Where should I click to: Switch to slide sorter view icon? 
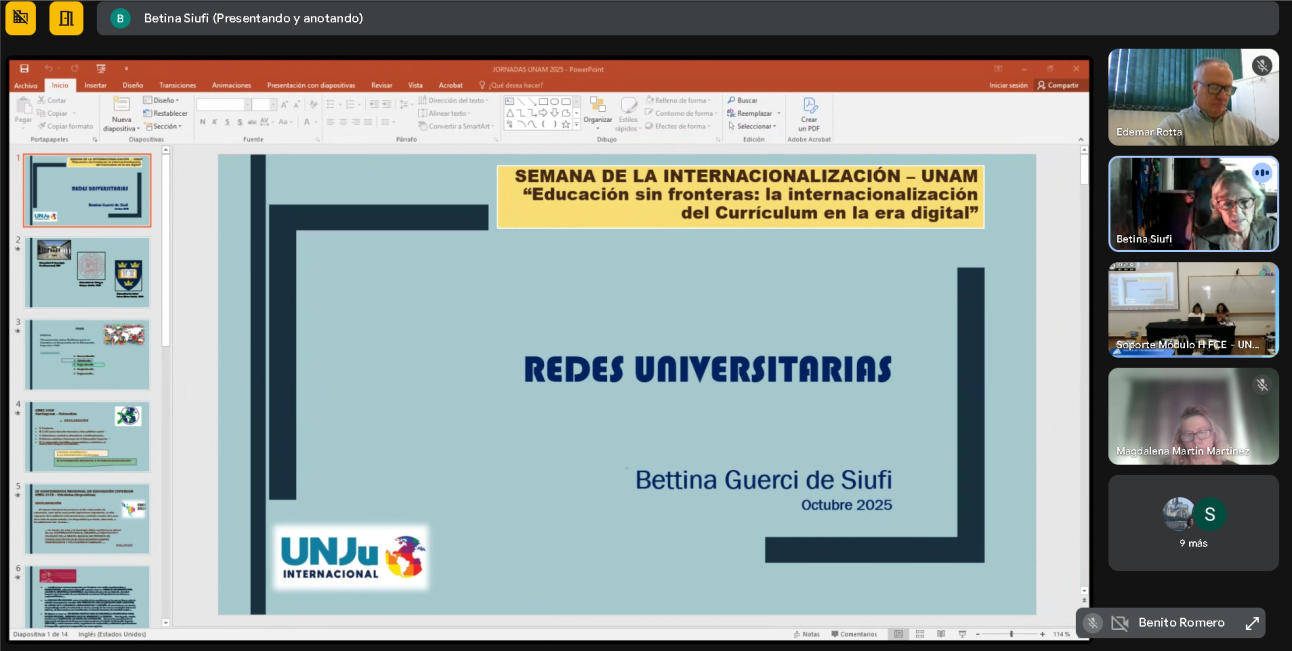pos(919,634)
